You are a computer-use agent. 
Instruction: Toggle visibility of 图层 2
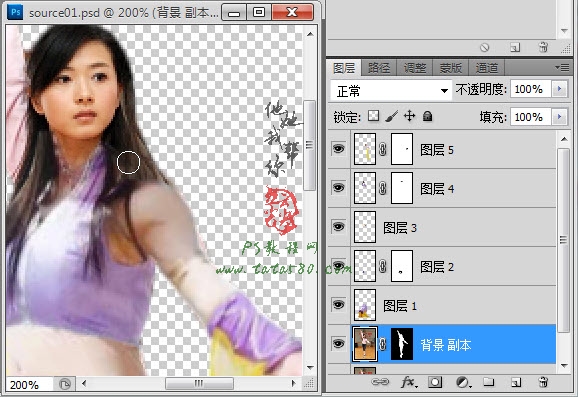[x=338, y=266]
